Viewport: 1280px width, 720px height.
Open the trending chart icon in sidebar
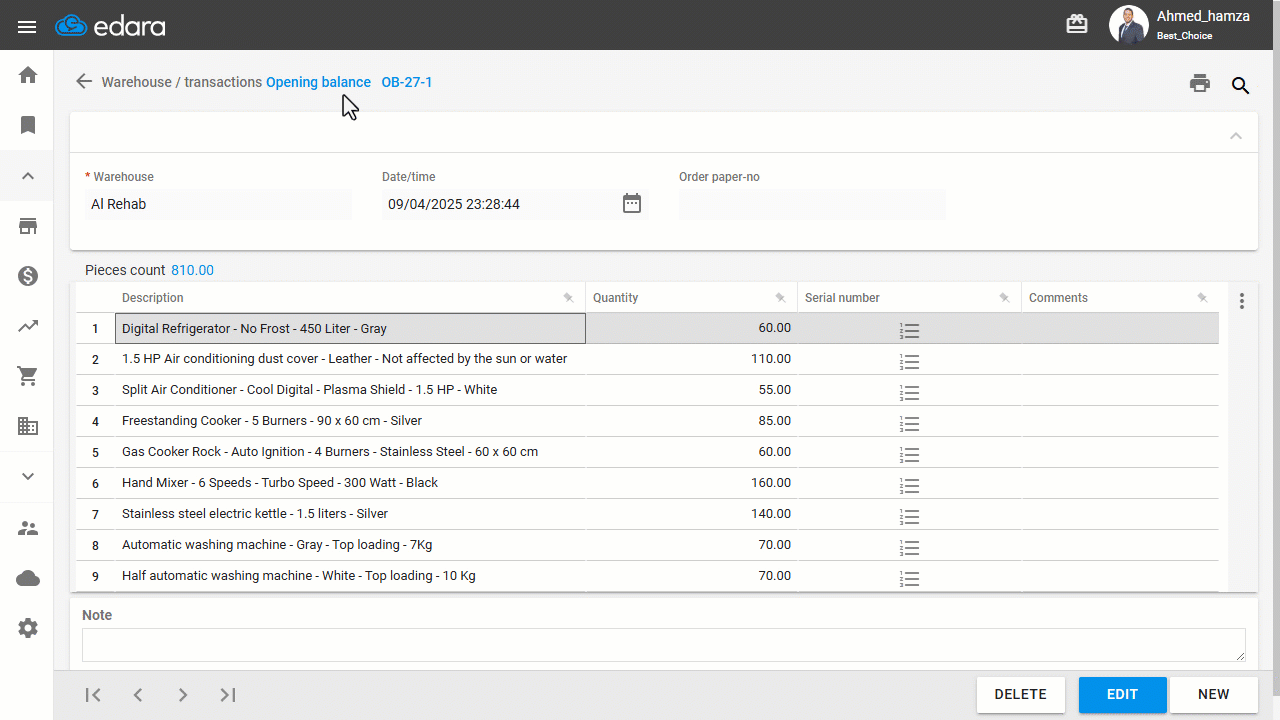pyautogui.click(x=28, y=326)
